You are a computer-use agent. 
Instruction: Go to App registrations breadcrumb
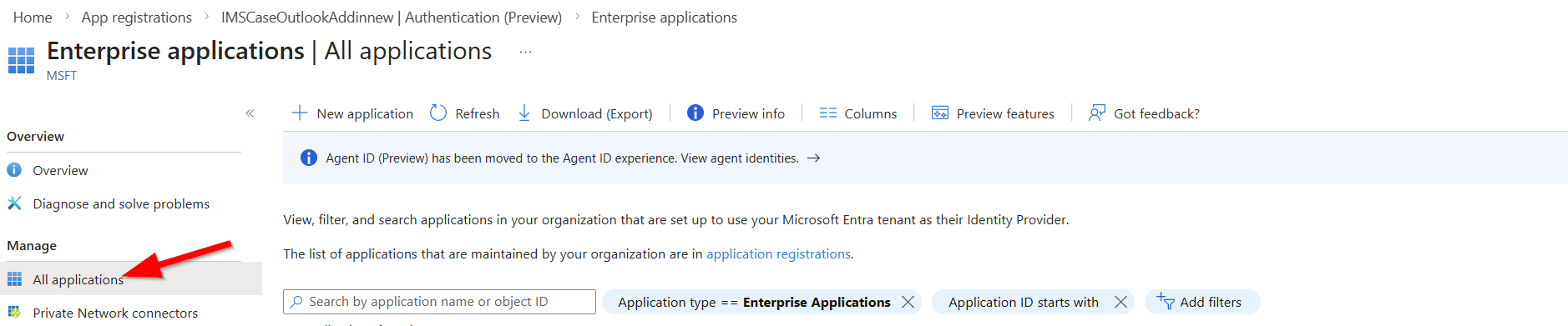tap(136, 18)
